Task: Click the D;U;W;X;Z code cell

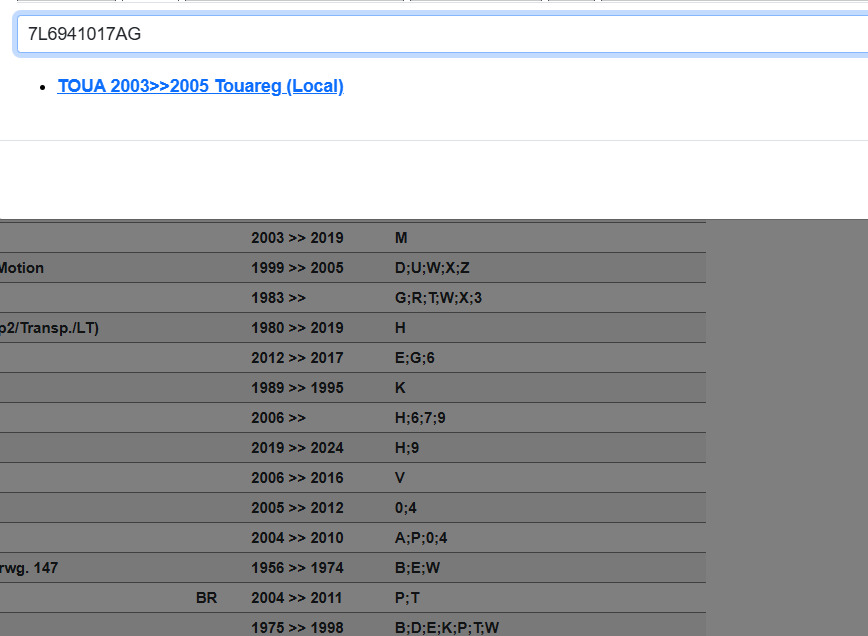Action: pos(432,268)
